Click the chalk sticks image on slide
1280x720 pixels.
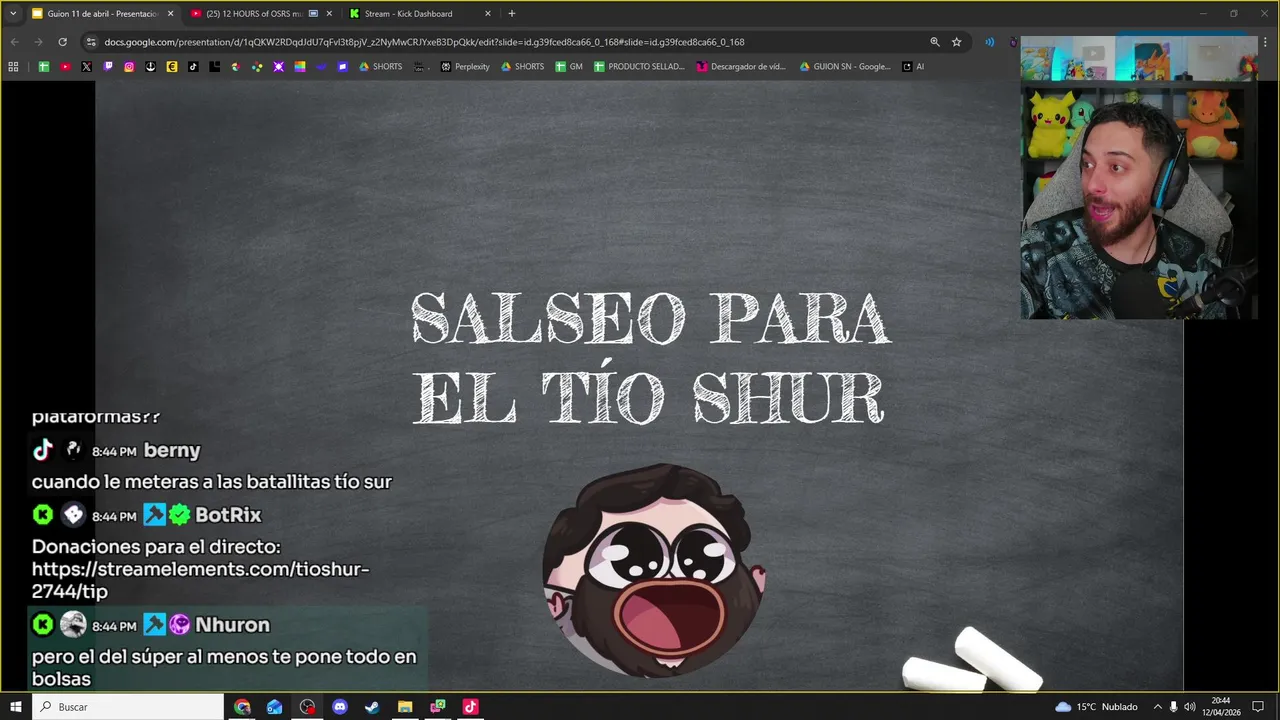point(973,660)
